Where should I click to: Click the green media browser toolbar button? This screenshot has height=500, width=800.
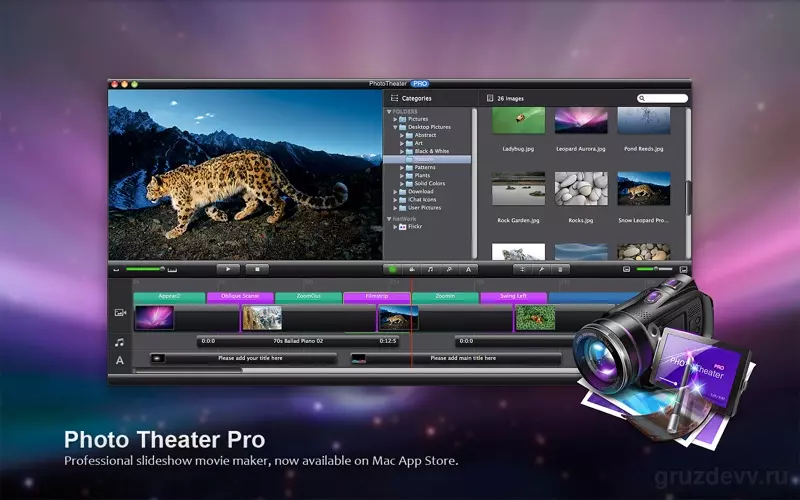tap(392, 269)
